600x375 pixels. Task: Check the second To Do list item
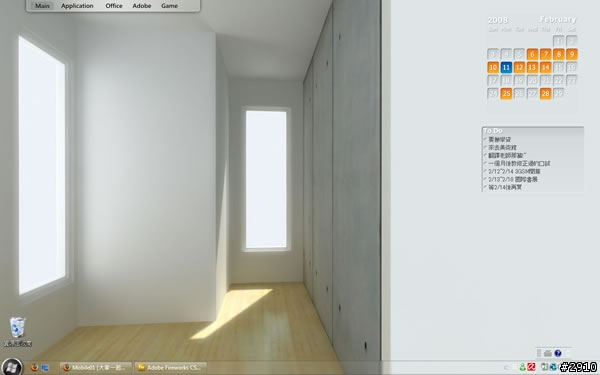tap(485, 147)
